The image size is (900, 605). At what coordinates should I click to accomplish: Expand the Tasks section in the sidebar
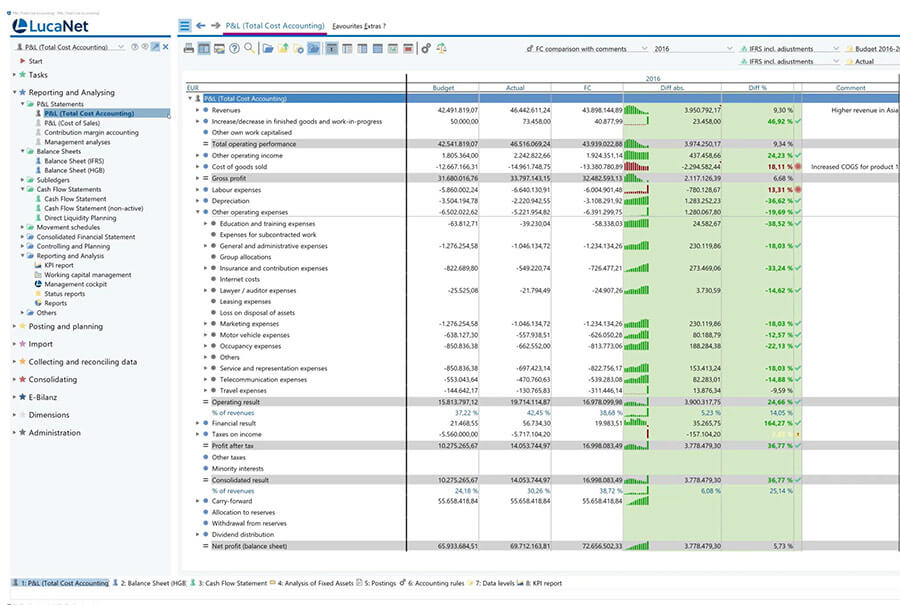(x=38, y=75)
